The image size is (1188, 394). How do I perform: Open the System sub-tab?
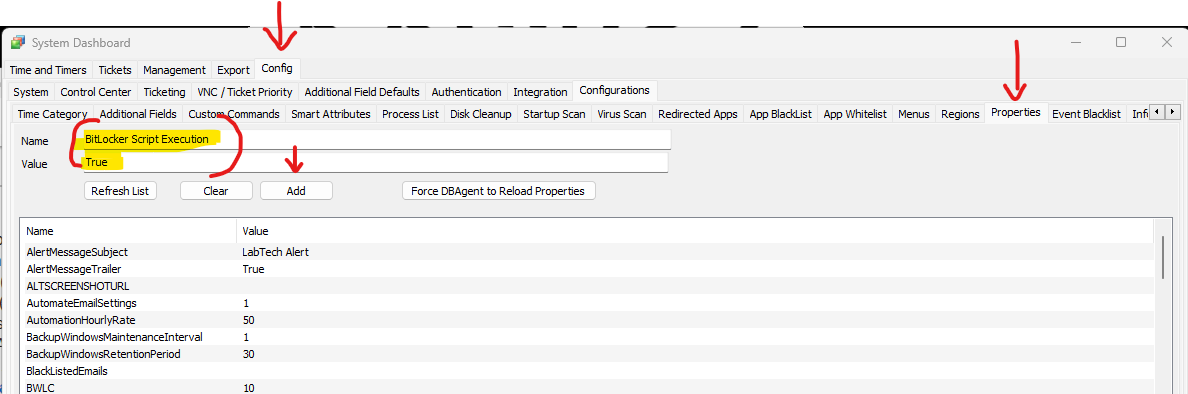point(31,92)
